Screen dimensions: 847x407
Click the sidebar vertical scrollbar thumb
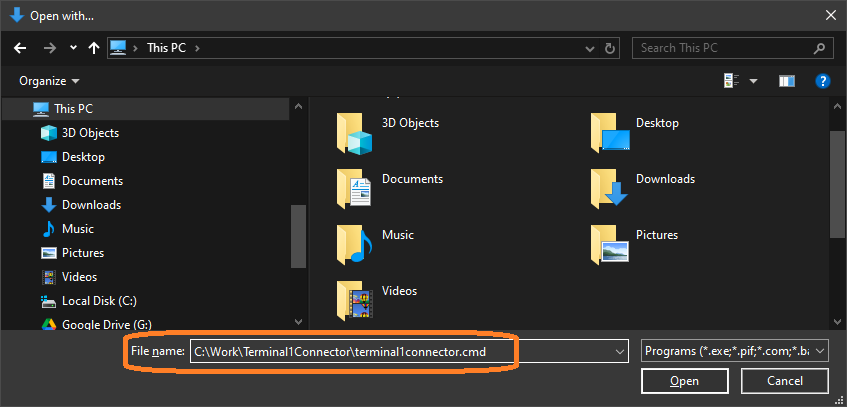(x=298, y=236)
